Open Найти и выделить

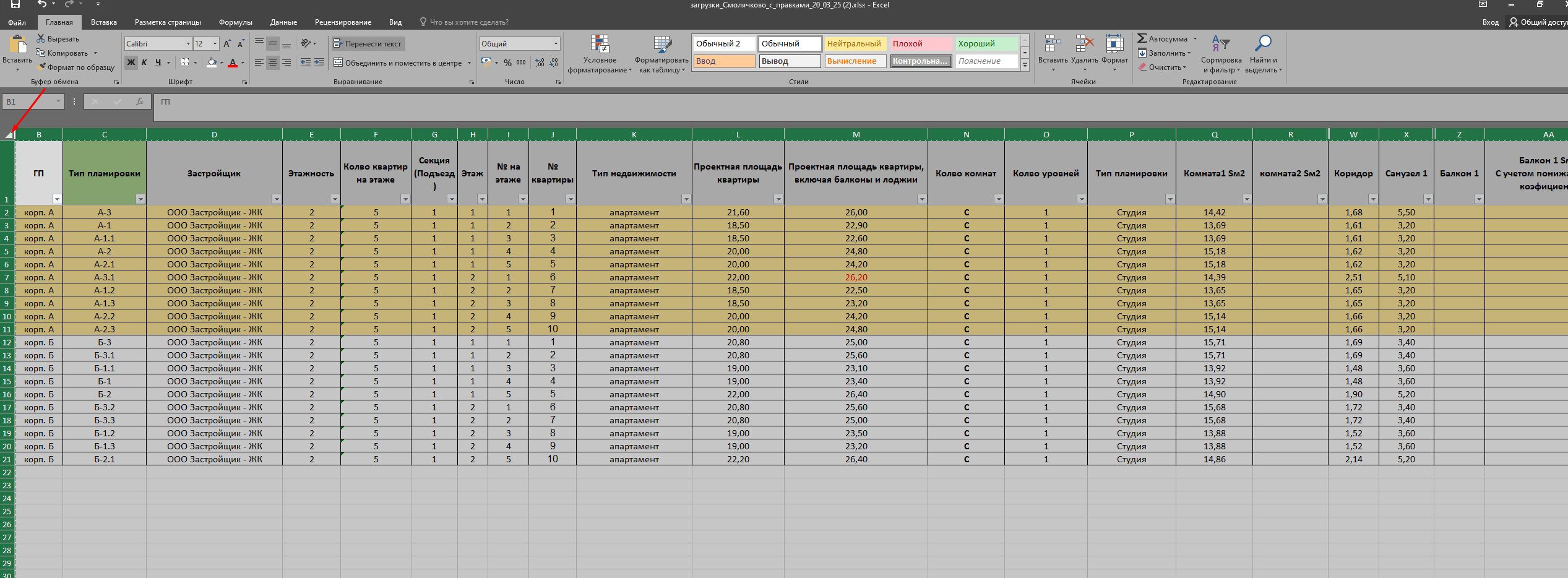pos(1263,54)
